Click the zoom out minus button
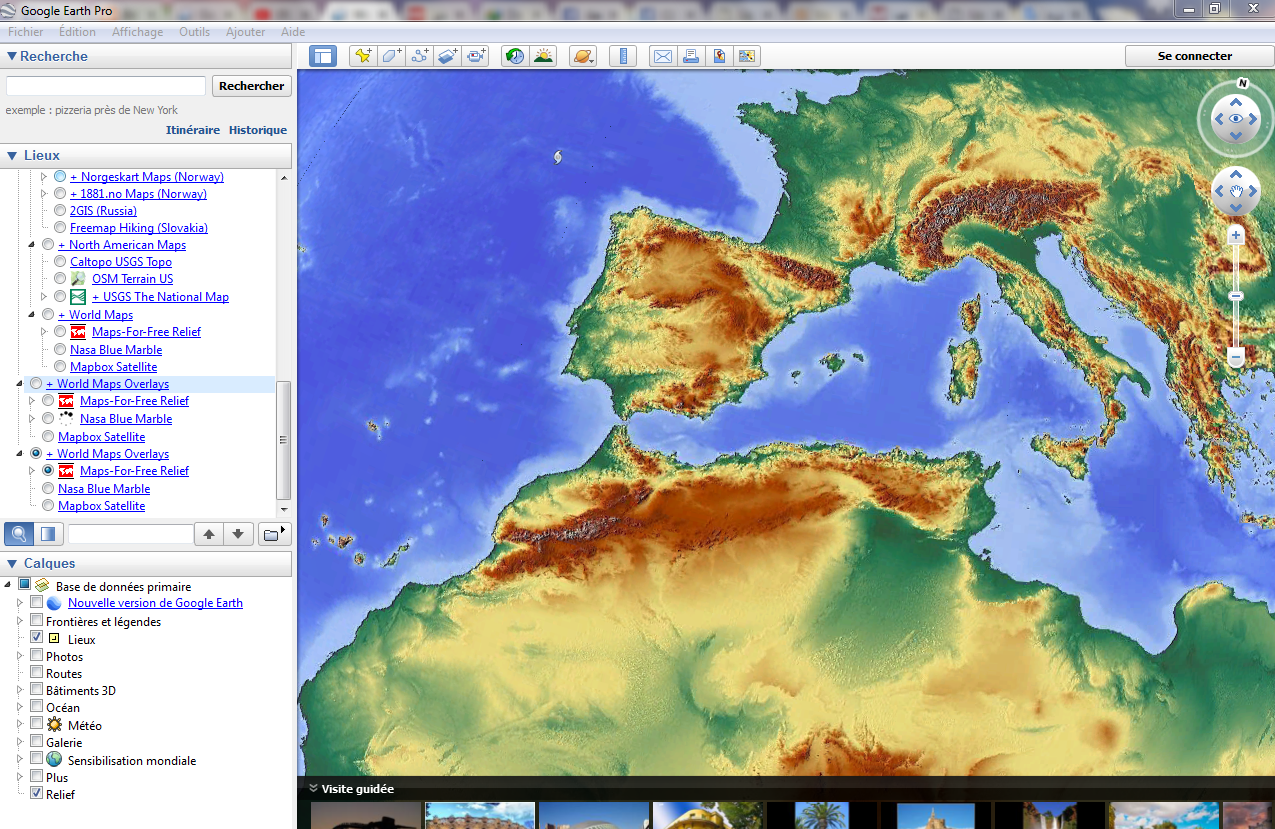1275x829 pixels. pyautogui.click(x=1236, y=356)
